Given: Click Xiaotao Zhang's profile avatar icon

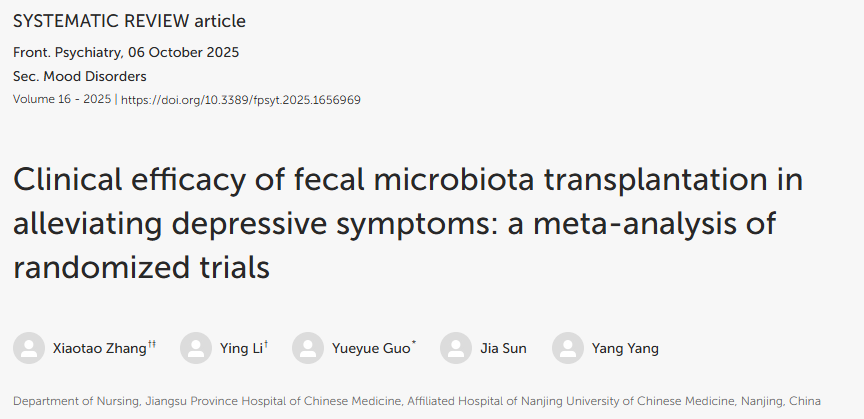Looking at the screenshot, I should click(x=29, y=348).
